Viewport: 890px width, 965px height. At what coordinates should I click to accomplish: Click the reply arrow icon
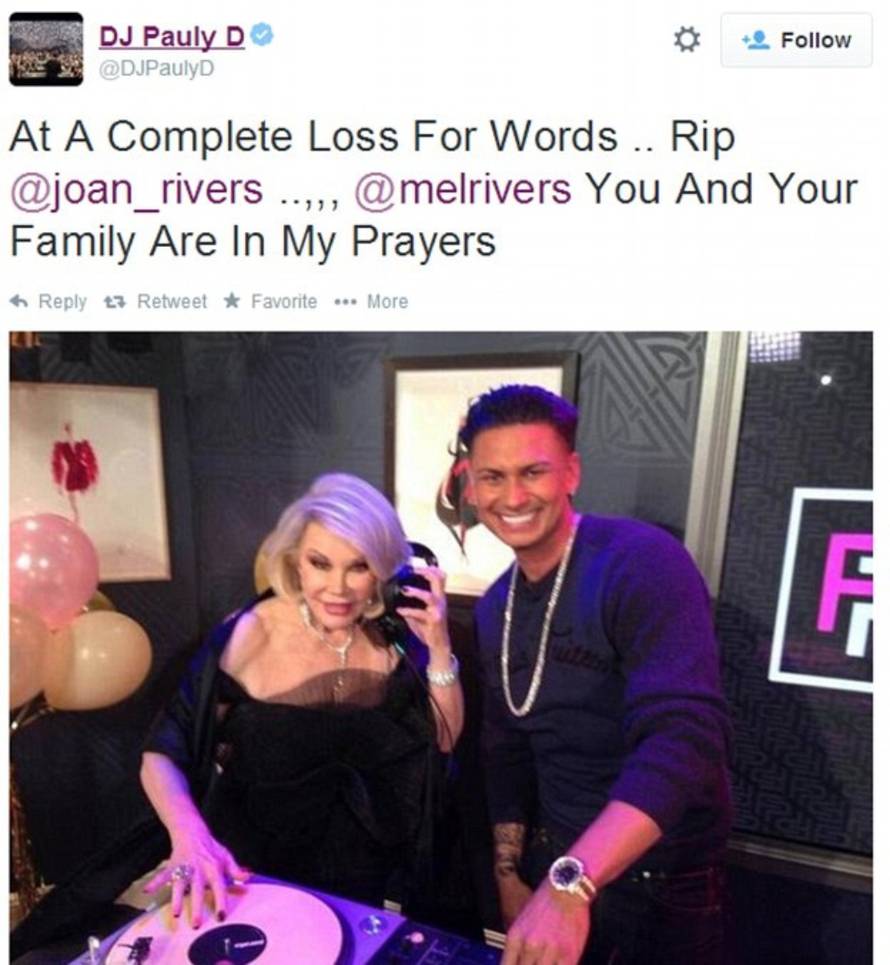[20, 301]
